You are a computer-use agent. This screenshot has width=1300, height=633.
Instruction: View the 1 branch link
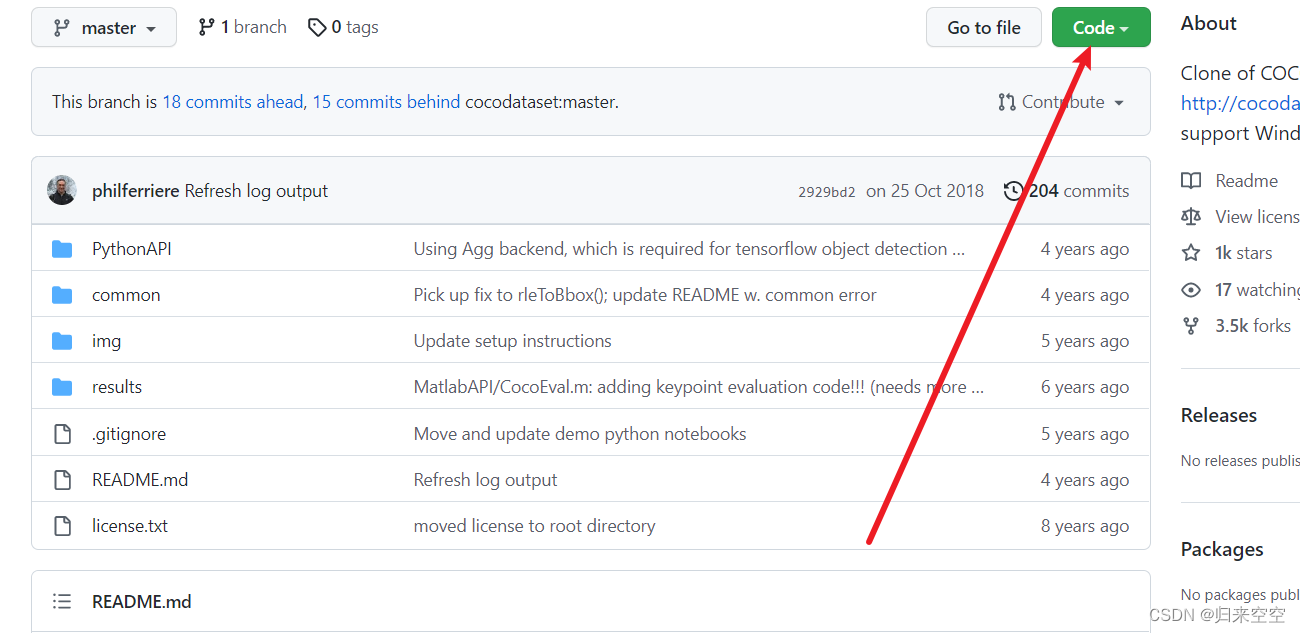(x=242, y=28)
